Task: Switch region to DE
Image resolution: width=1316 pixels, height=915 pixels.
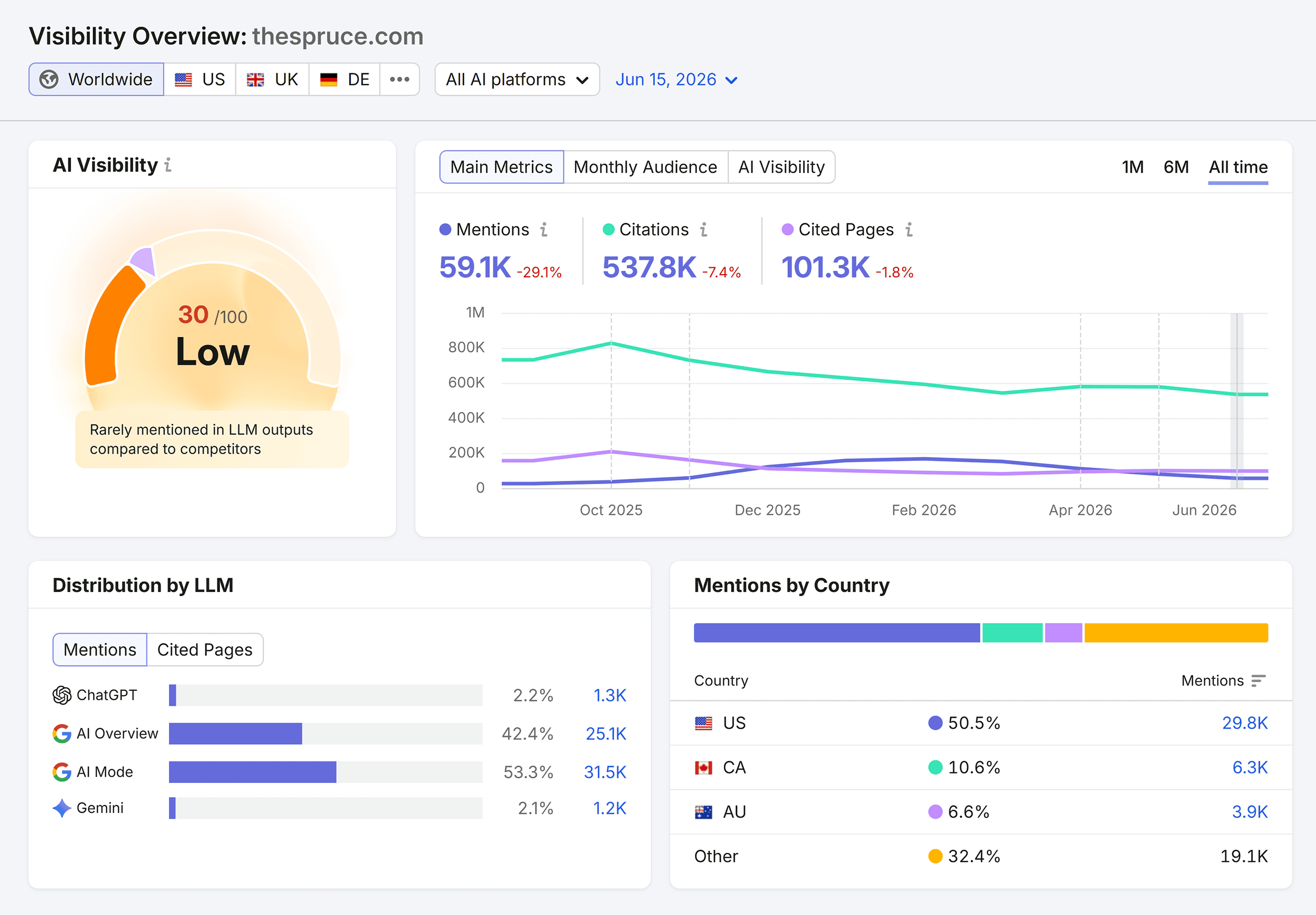Action: click(x=344, y=79)
